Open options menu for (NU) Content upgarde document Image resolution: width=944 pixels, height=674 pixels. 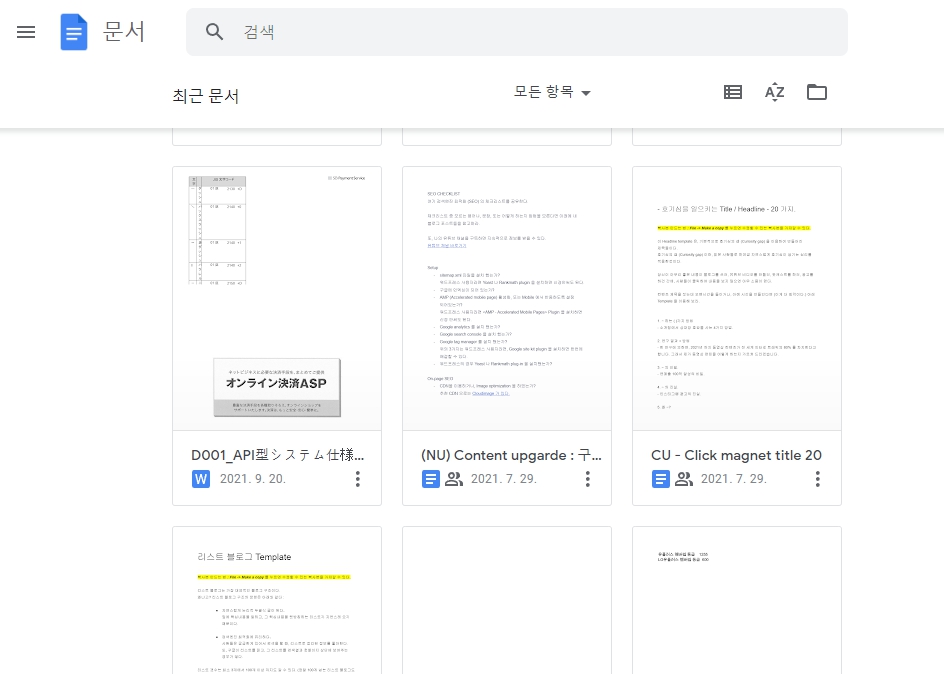point(588,479)
